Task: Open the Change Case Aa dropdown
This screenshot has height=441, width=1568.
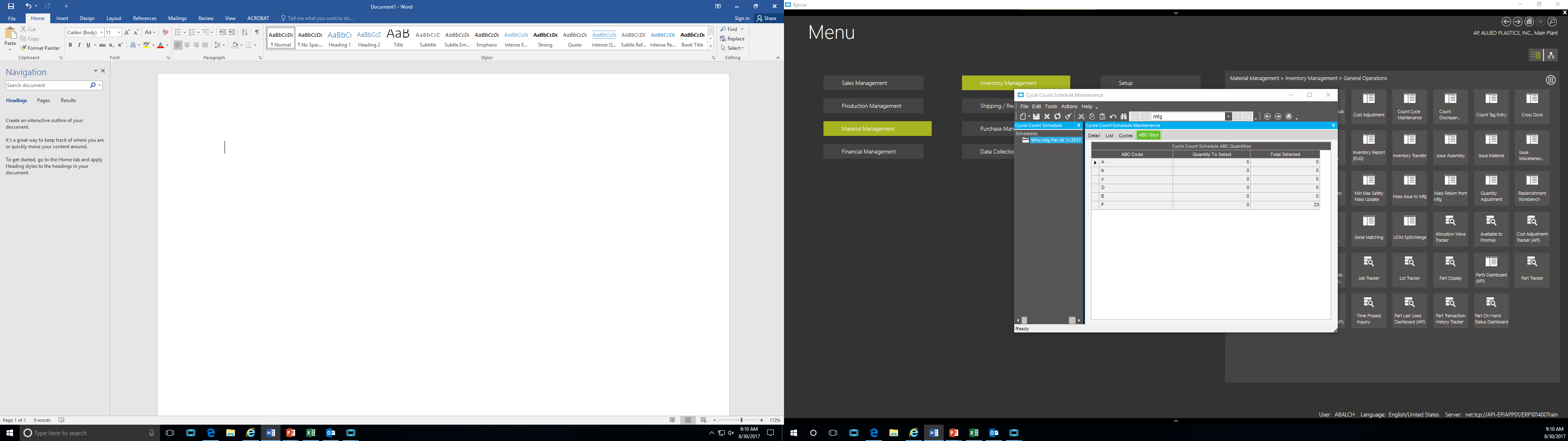Action: [150, 32]
